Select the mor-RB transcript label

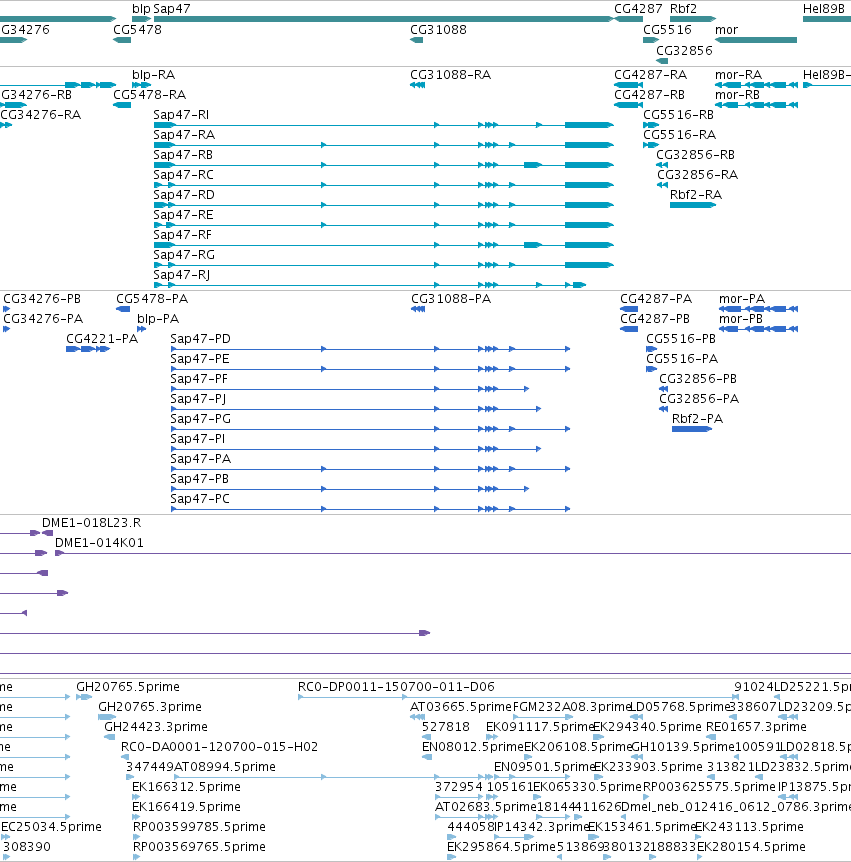[x=737, y=95]
